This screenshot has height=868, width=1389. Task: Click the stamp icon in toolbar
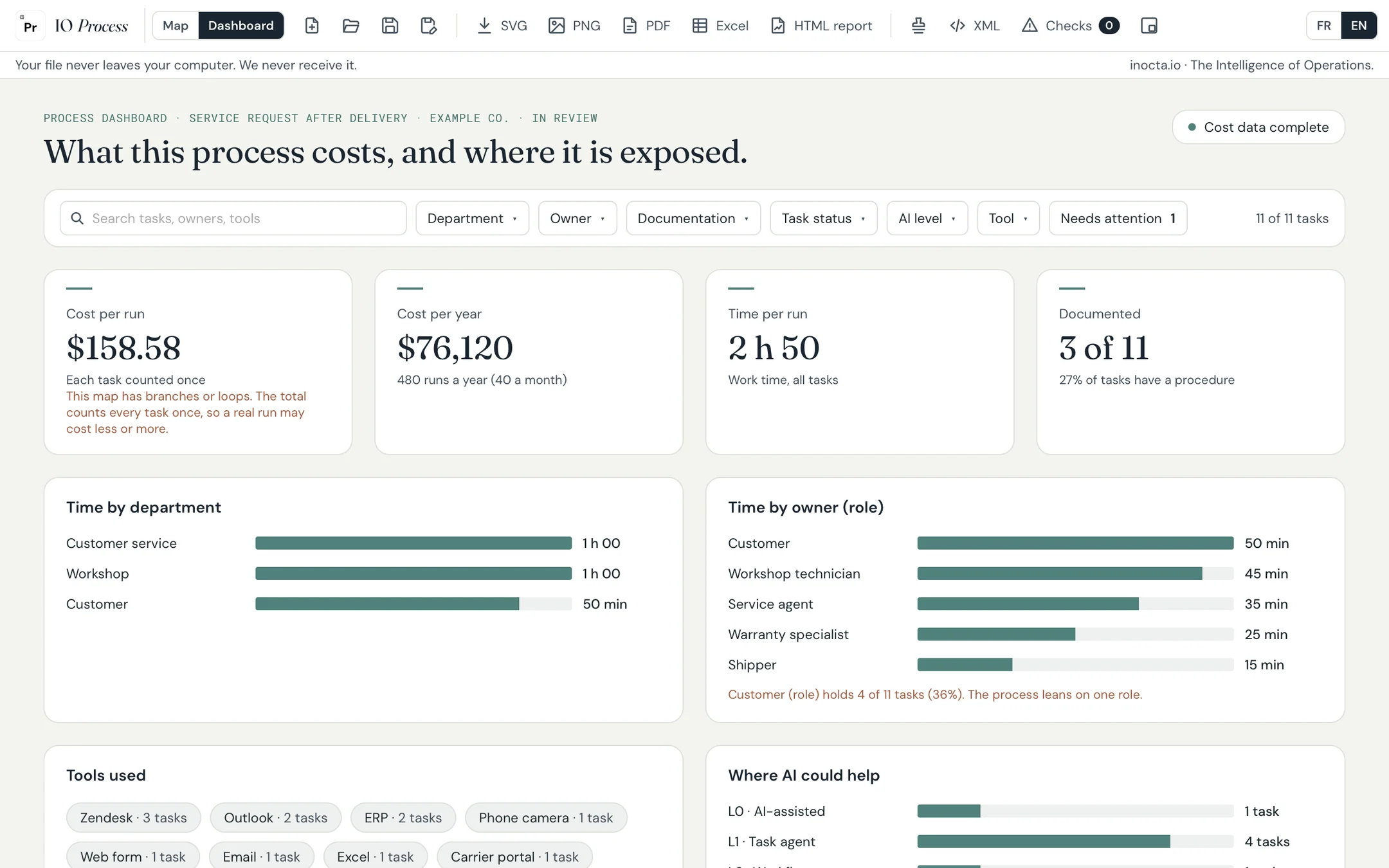tap(918, 26)
